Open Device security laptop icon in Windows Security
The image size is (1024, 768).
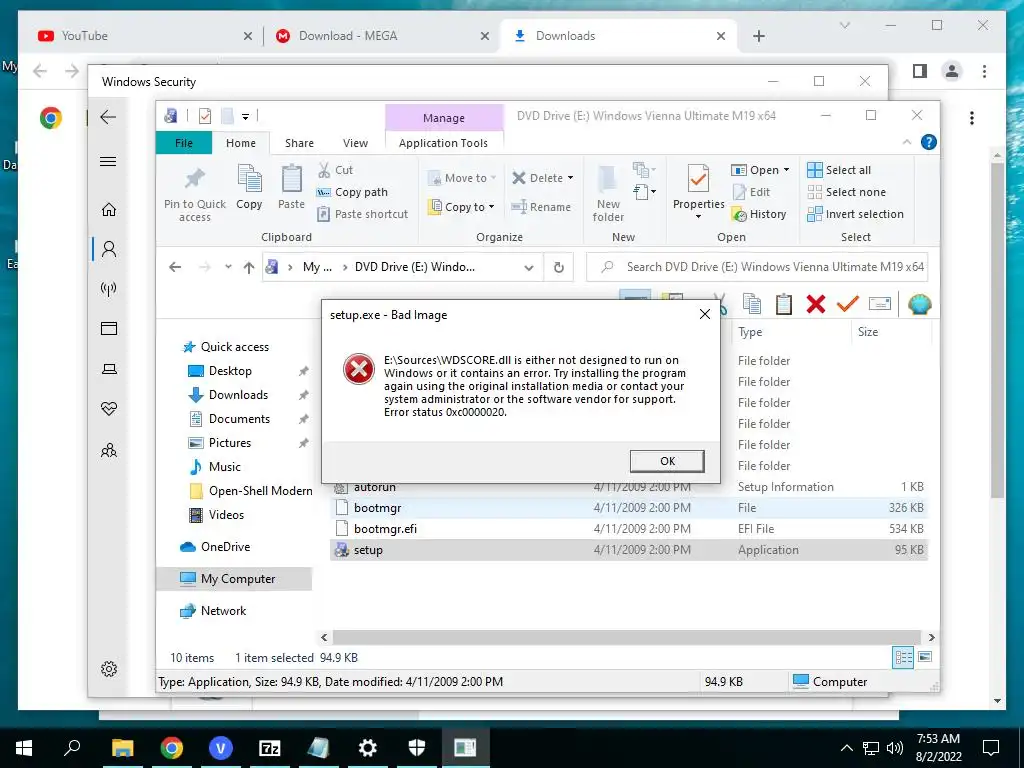click(109, 369)
